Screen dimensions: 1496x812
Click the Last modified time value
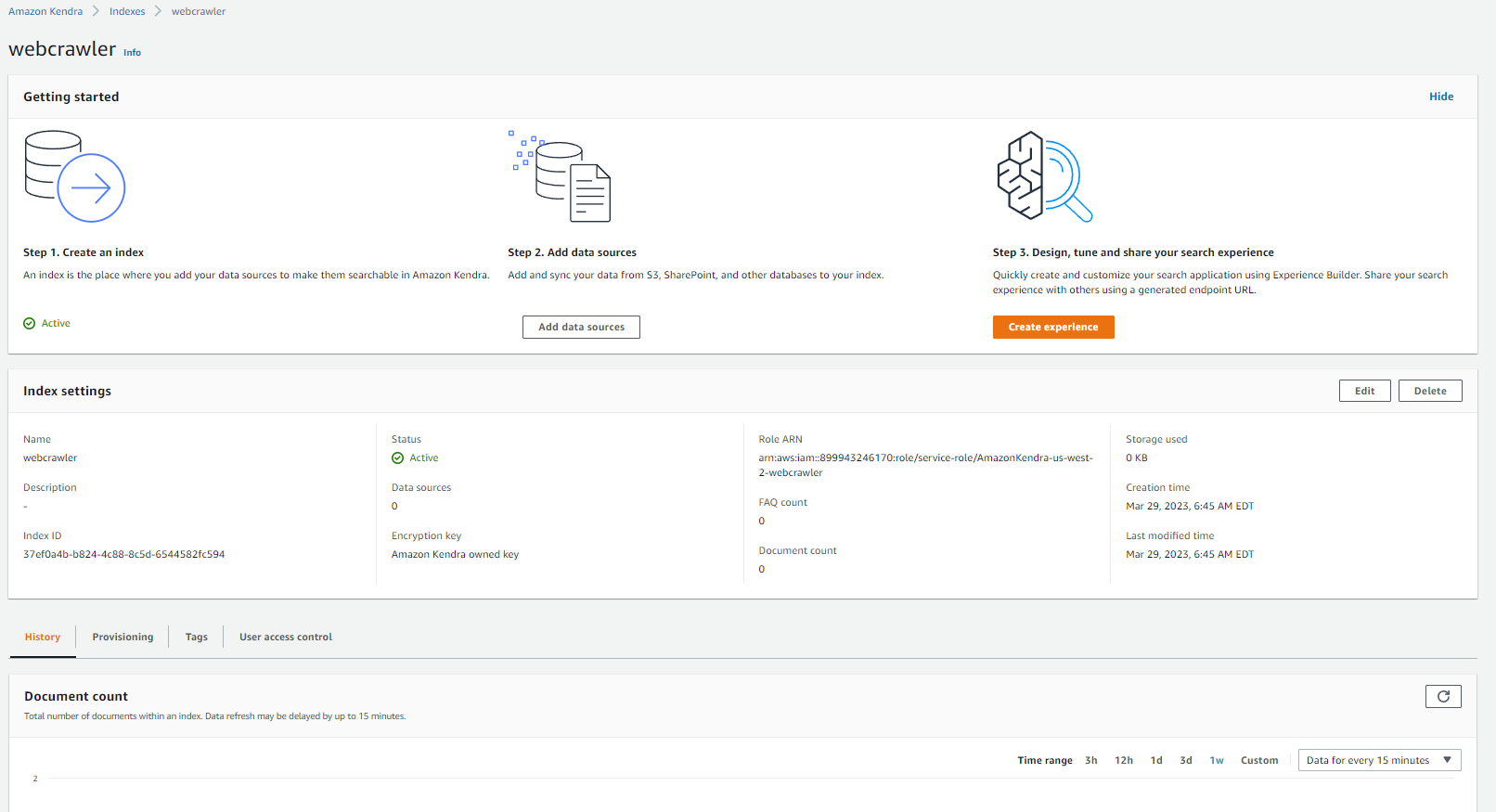1190,555
